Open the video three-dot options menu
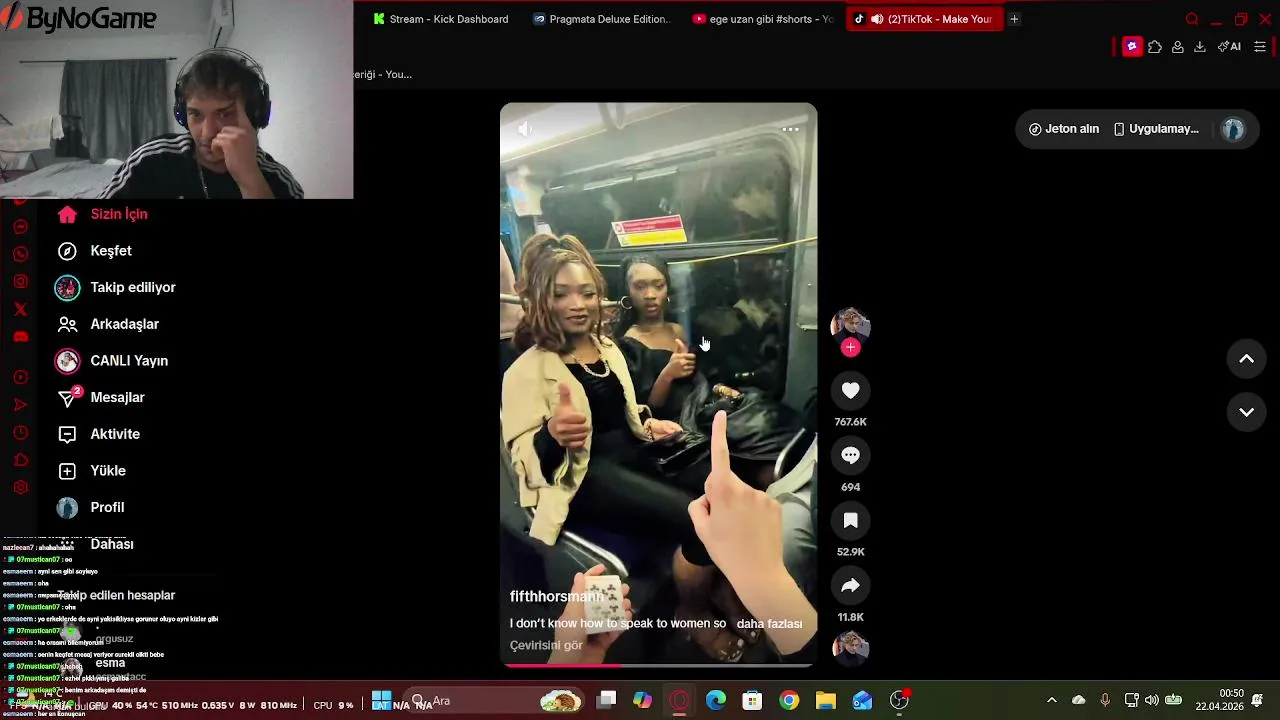This screenshot has height=720, width=1280. pyautogui.click(x=790, y=129)
